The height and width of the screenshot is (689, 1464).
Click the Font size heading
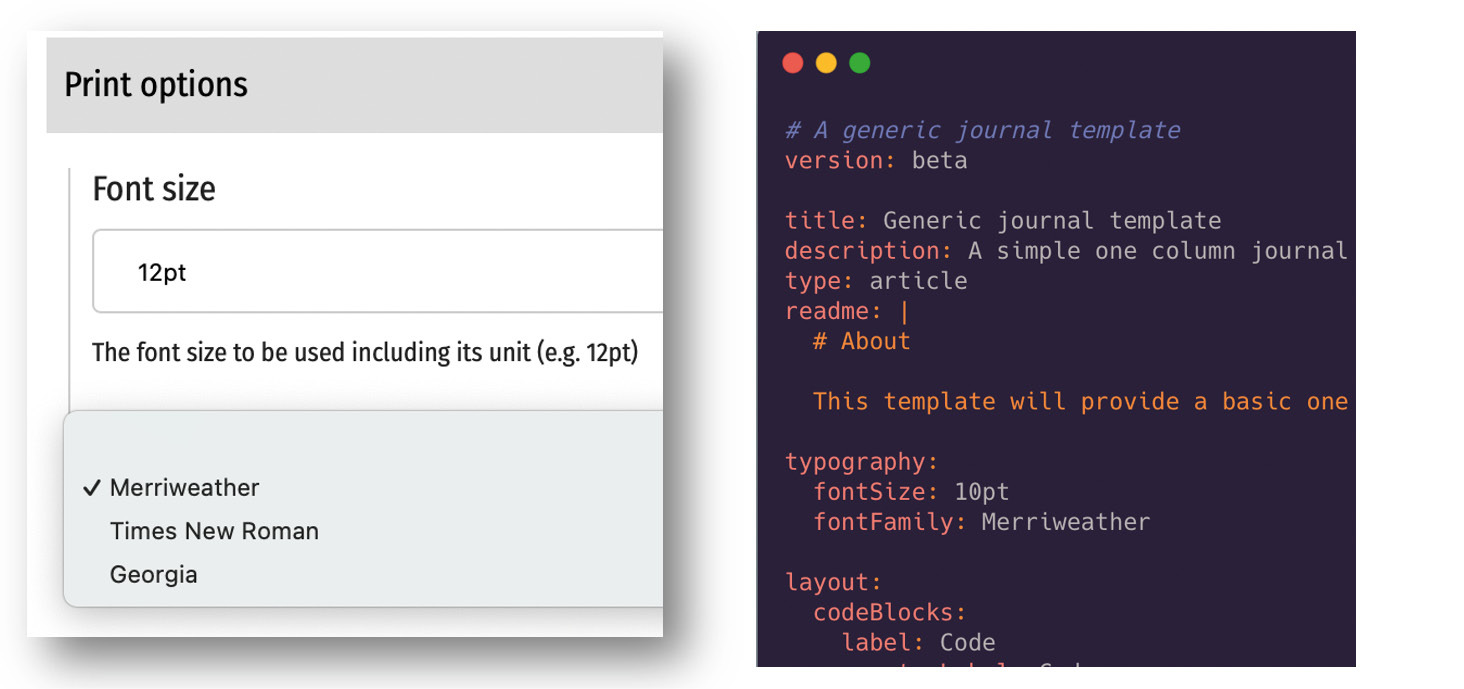pyautogui.click(x=154, y=189)
